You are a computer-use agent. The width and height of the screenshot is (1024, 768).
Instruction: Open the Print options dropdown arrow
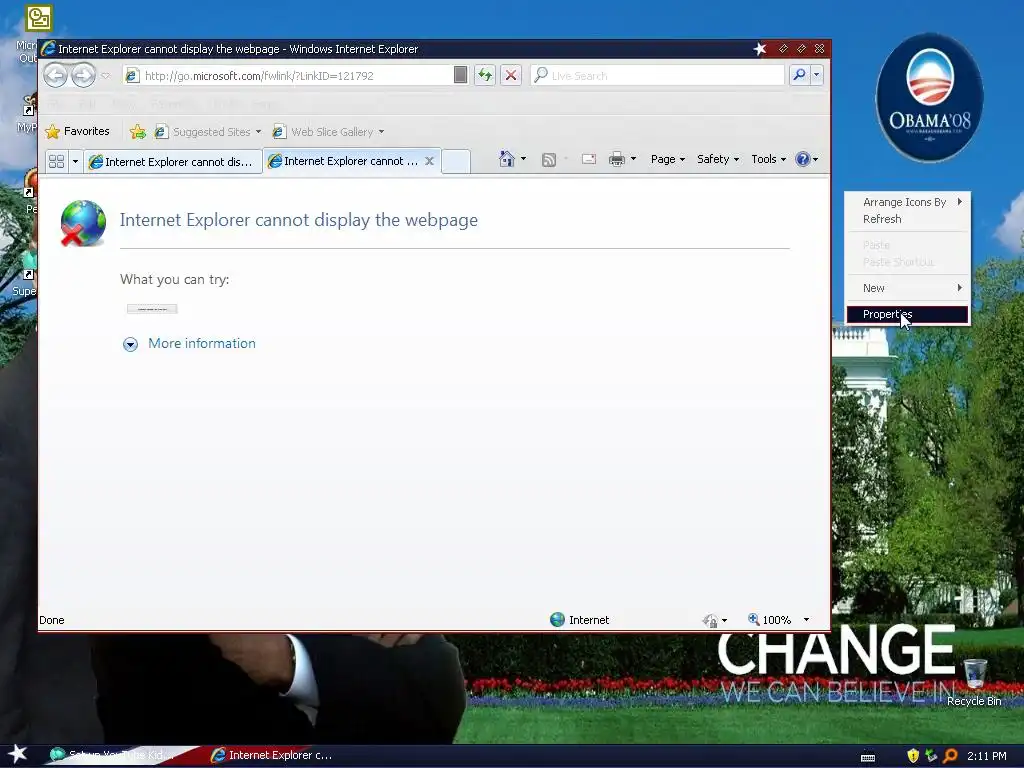click(633, 159)
